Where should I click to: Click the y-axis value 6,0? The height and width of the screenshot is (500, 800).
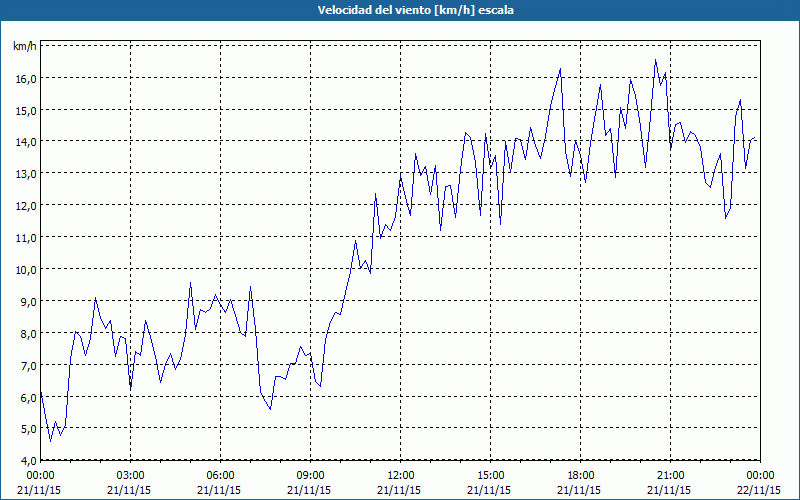pyautogui.click(x=29, y=397)
